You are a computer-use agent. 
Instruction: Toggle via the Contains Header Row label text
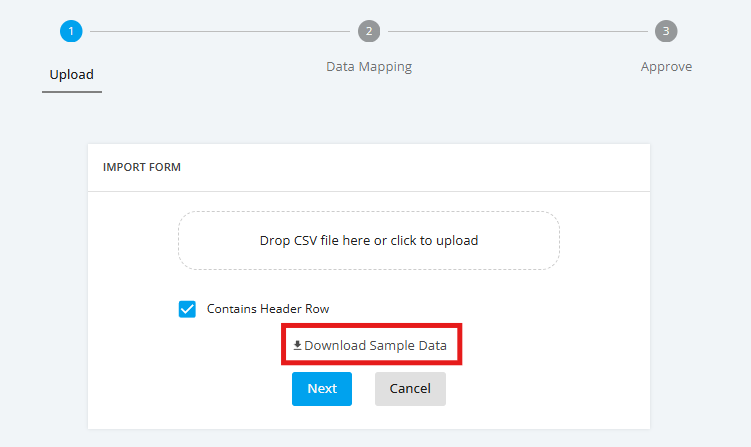(x=268, y=309)
